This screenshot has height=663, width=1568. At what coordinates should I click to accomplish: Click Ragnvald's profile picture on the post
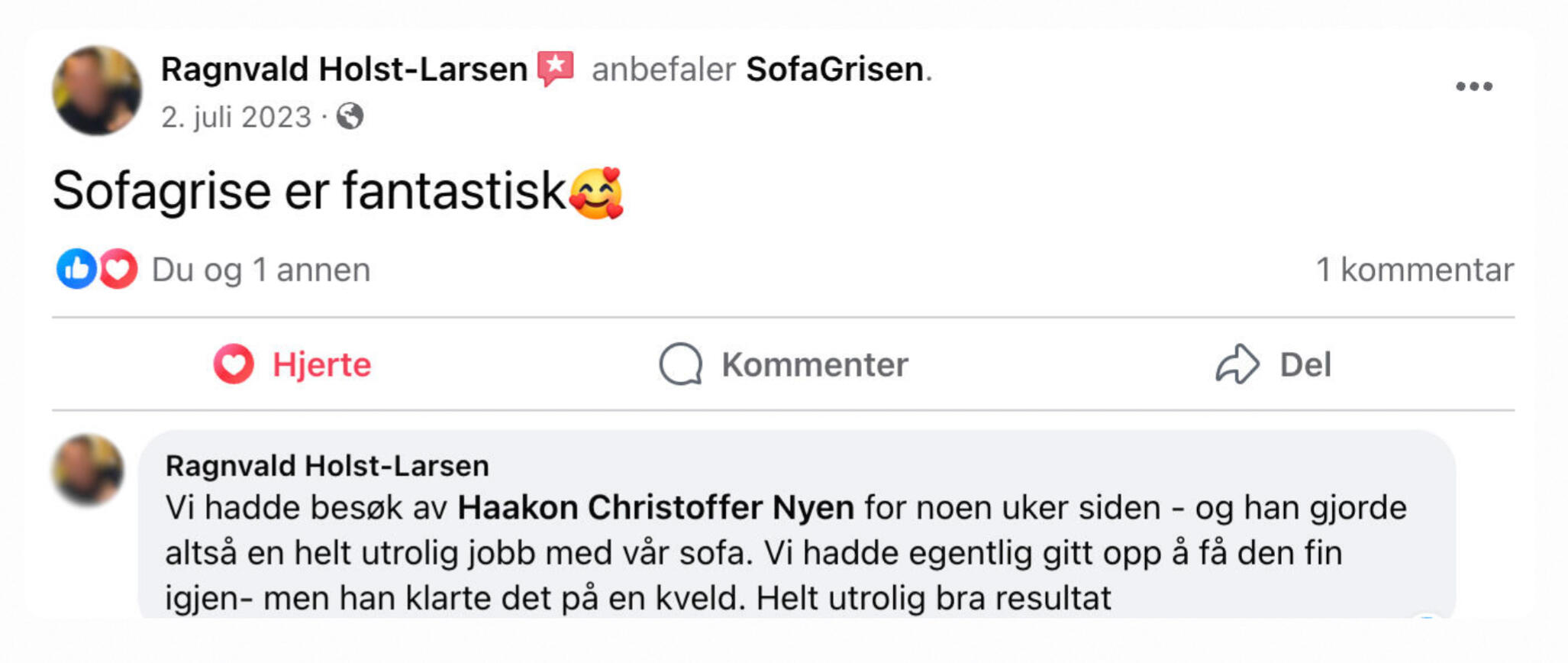point(97,91)
